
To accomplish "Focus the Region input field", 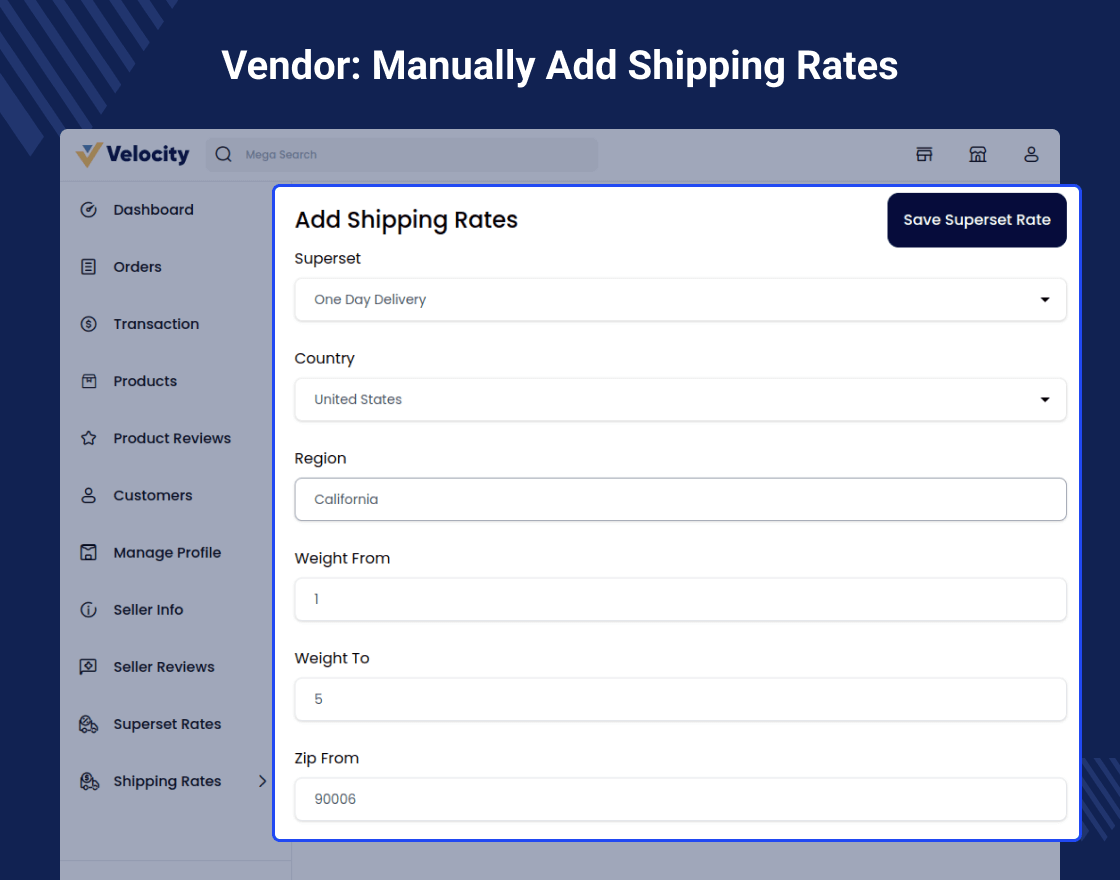I will 680,499.
